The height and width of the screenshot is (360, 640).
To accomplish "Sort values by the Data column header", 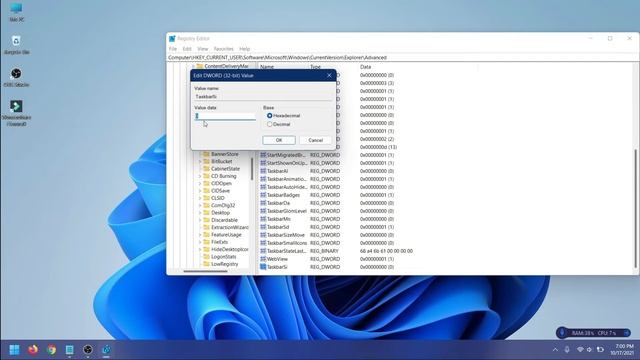I will [366, 67].
